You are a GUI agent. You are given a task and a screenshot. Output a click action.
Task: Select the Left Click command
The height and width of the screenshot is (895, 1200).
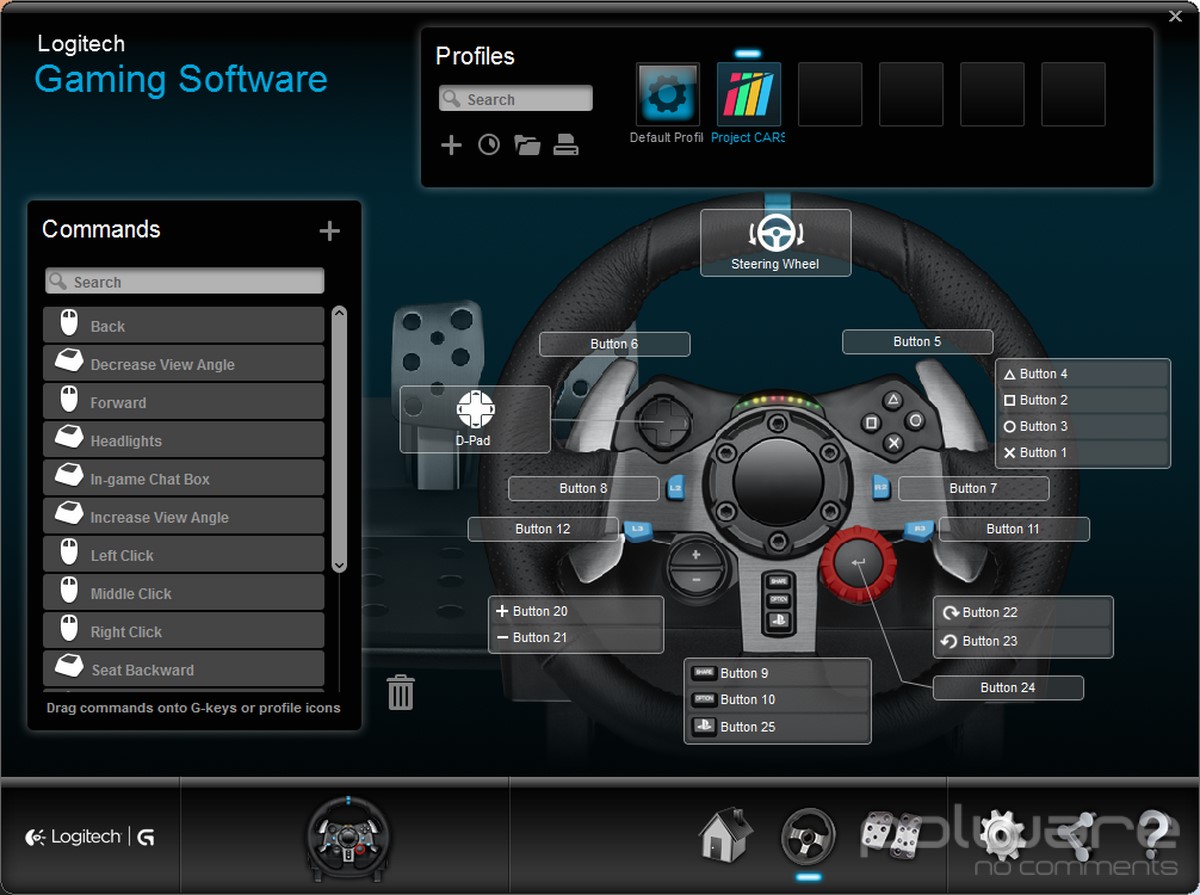point(184,555)
